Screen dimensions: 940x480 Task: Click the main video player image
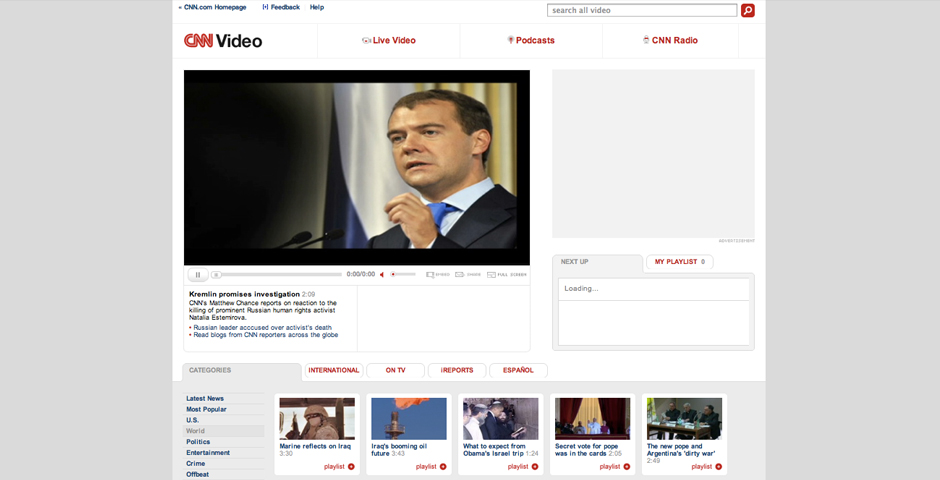[x=357, y=167]
